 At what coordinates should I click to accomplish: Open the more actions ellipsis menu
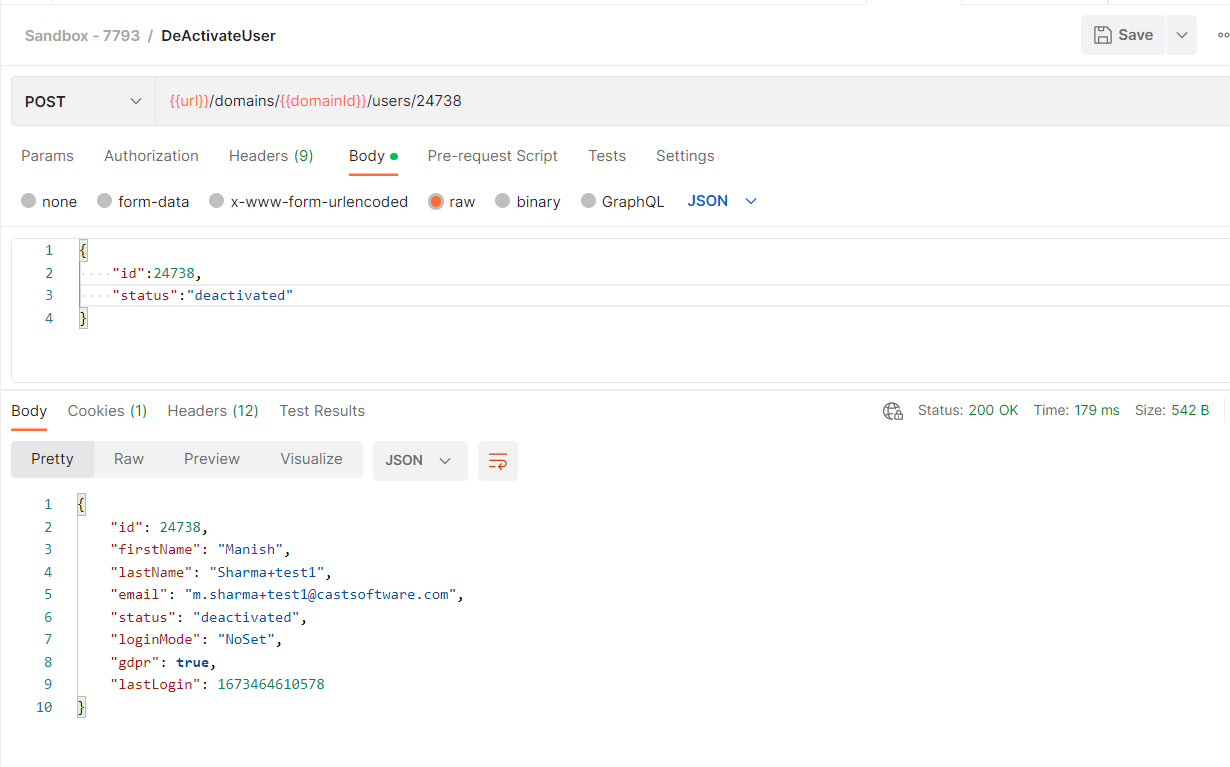pyautogui.click(x=1223, y=35)
